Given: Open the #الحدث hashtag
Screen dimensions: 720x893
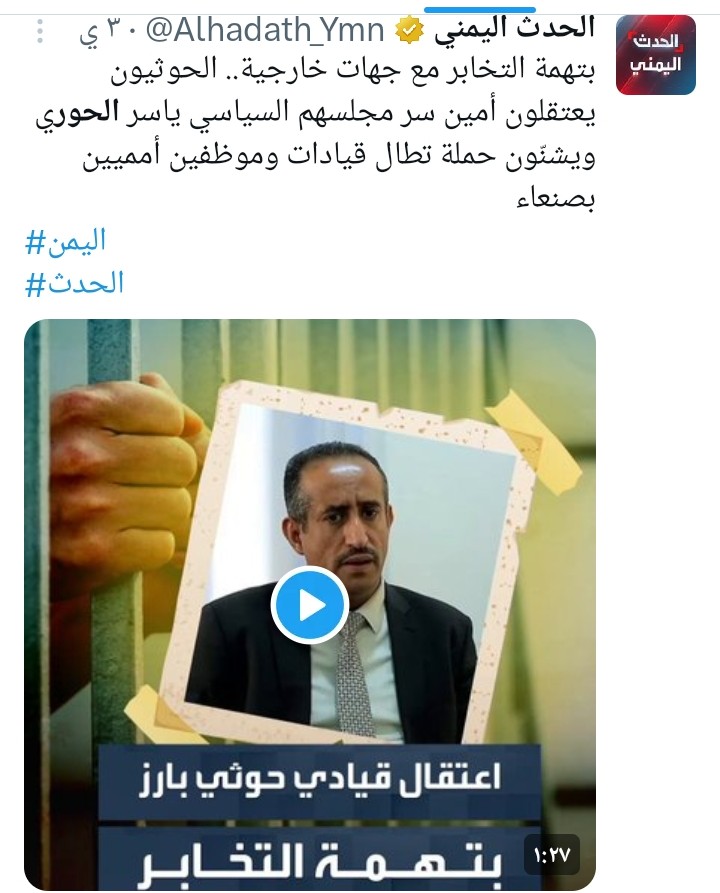Looking at the screenshot, I should [74, 283].
